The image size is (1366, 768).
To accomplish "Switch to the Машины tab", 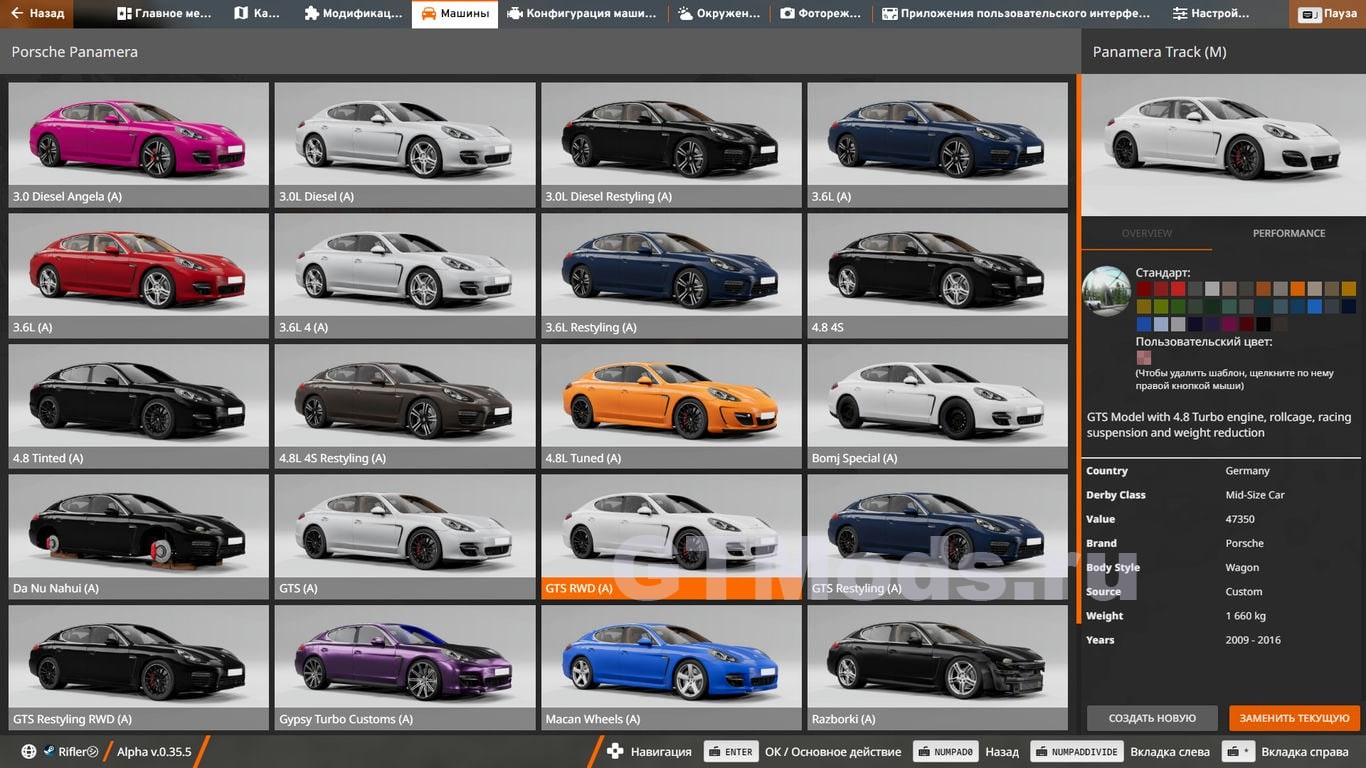I will 455,14.
